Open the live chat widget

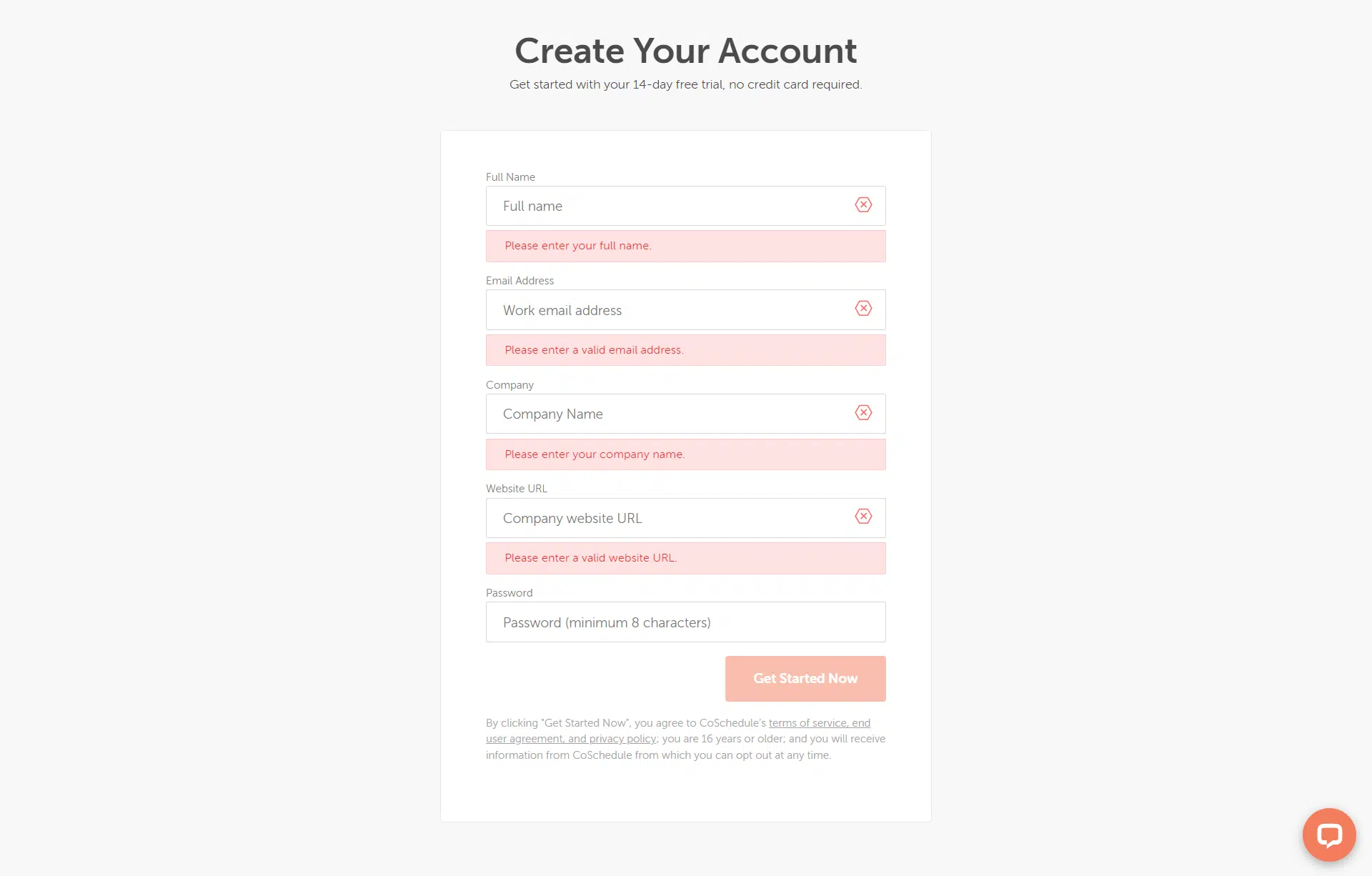tap(1328, 835)
